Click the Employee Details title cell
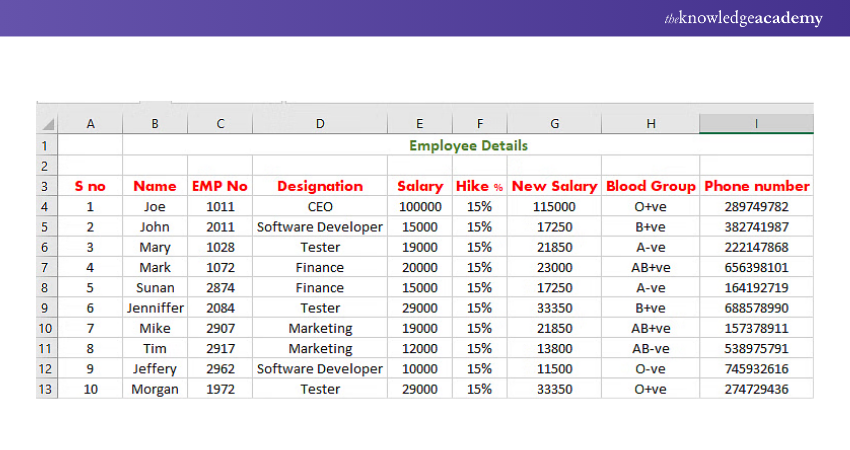Image resolution: width=850 pixels, height=450 pixels. click(x=468, y=145)
